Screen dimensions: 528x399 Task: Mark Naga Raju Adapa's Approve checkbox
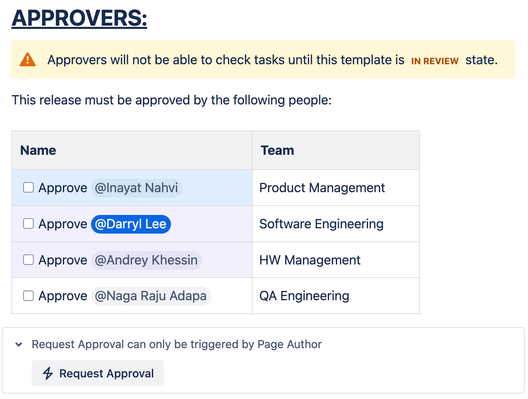pyautogui.click(x=28, y=296)
